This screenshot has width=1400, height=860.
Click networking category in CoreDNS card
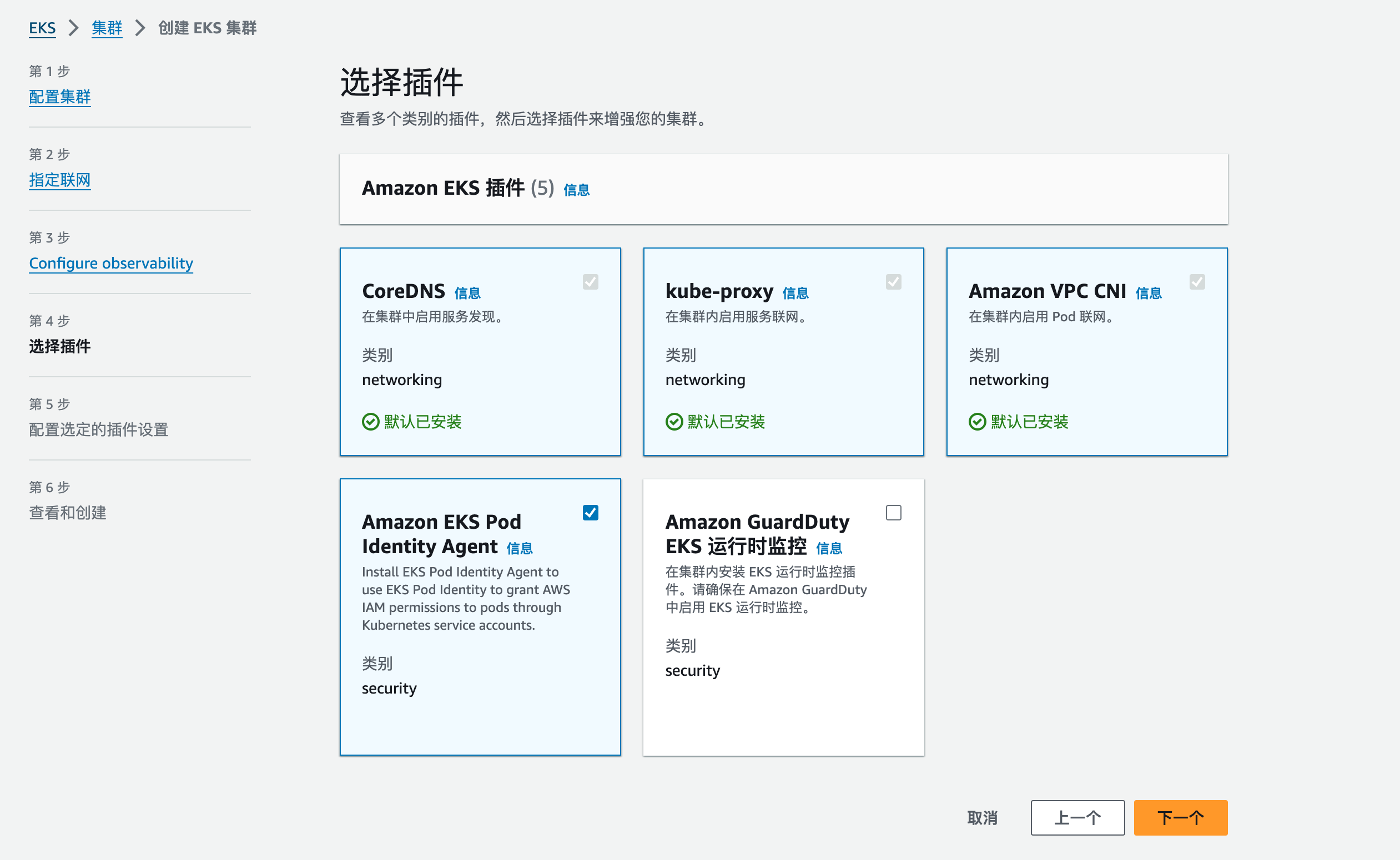[x=402, y=380]
